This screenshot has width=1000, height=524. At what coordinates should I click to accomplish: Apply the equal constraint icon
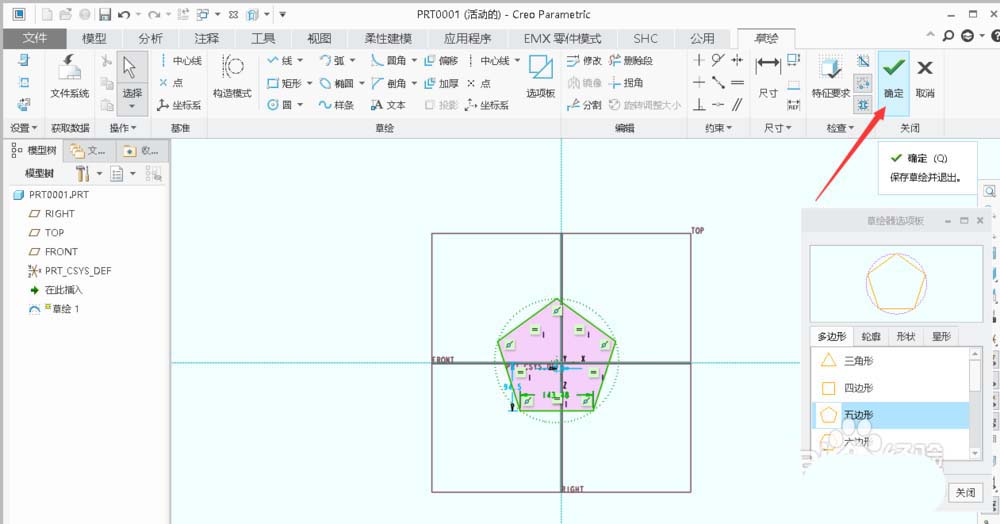pos(737,83)
